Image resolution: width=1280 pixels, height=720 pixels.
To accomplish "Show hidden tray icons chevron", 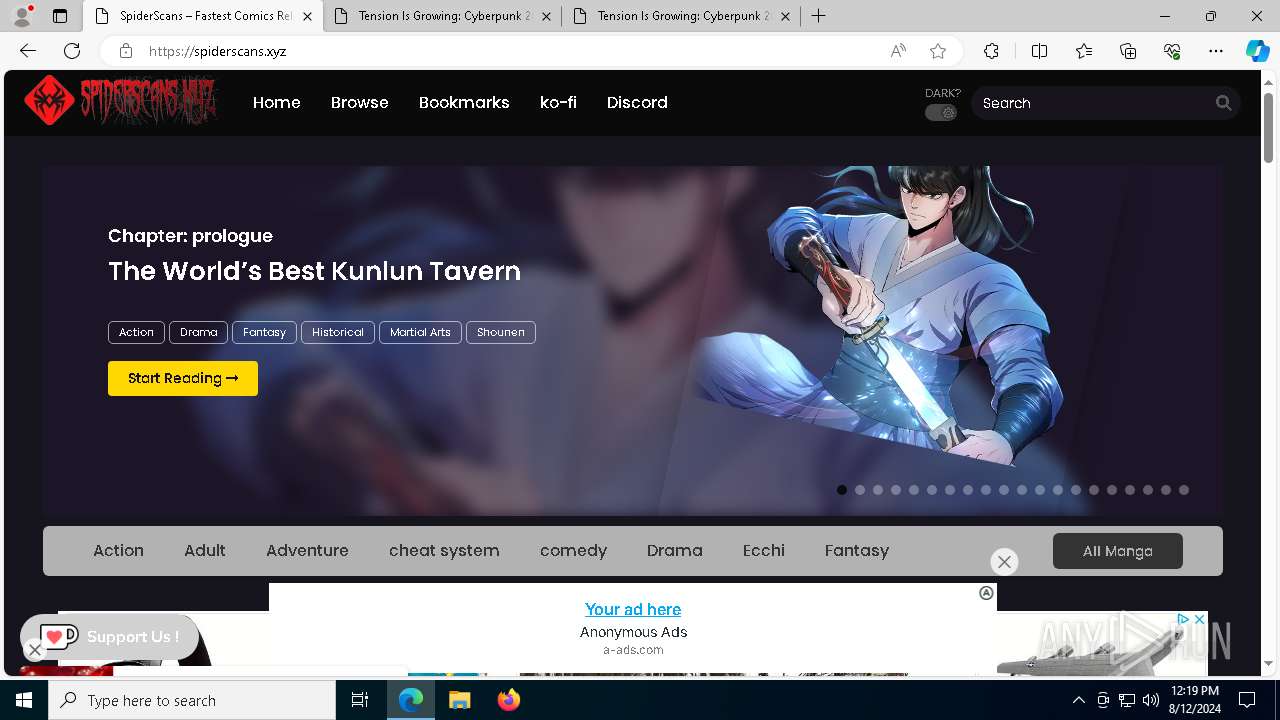I will tap(1078, 700).
